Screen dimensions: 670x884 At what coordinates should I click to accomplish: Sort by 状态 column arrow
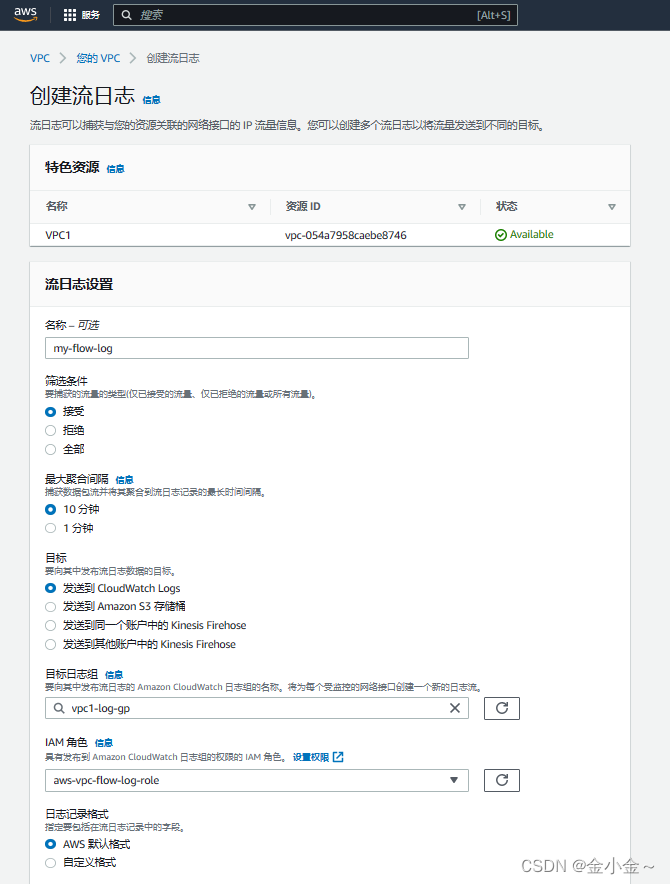coord(612,207)
